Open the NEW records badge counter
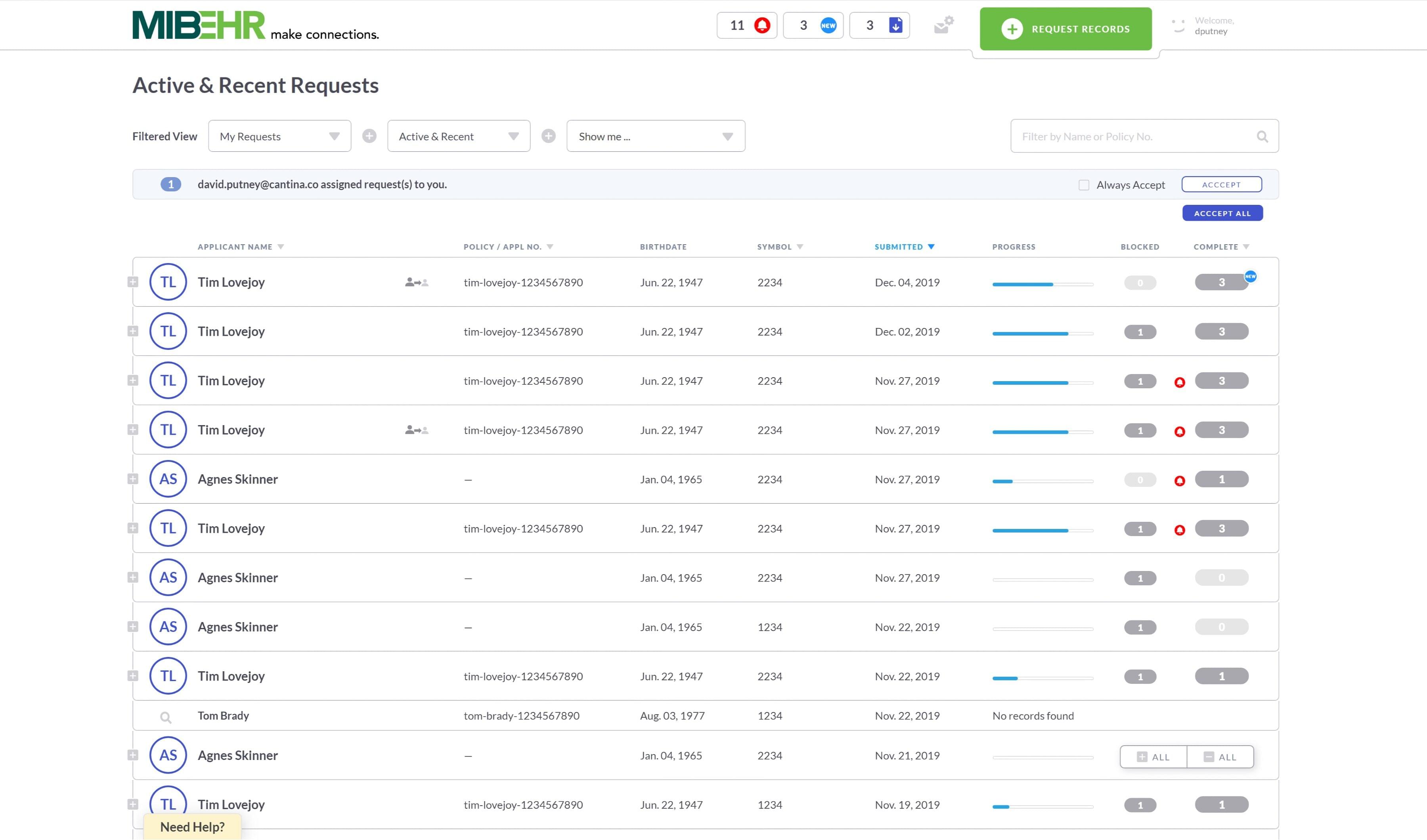The image size is (1427, 840). pos(813,25)
